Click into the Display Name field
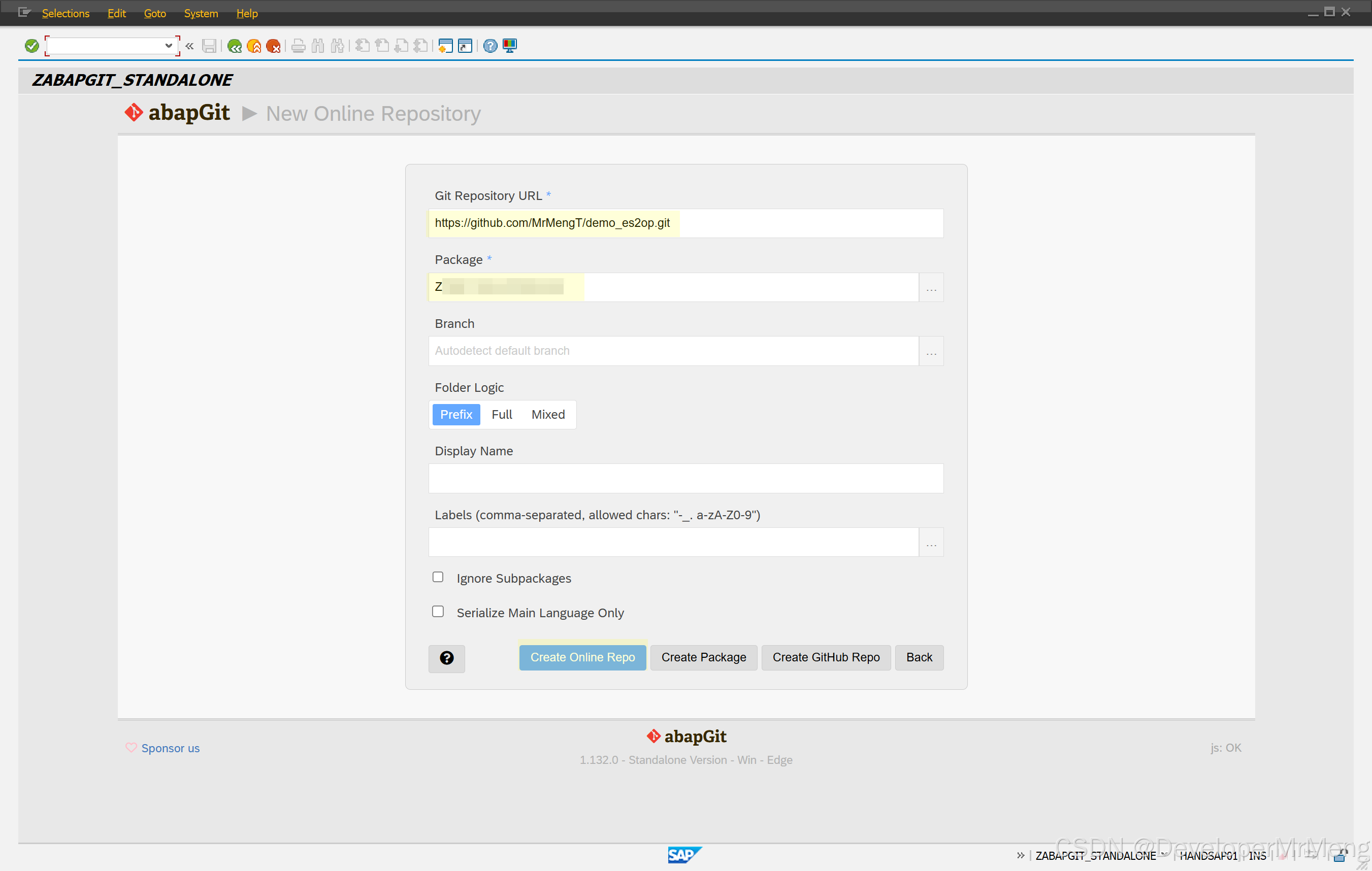 685,478
